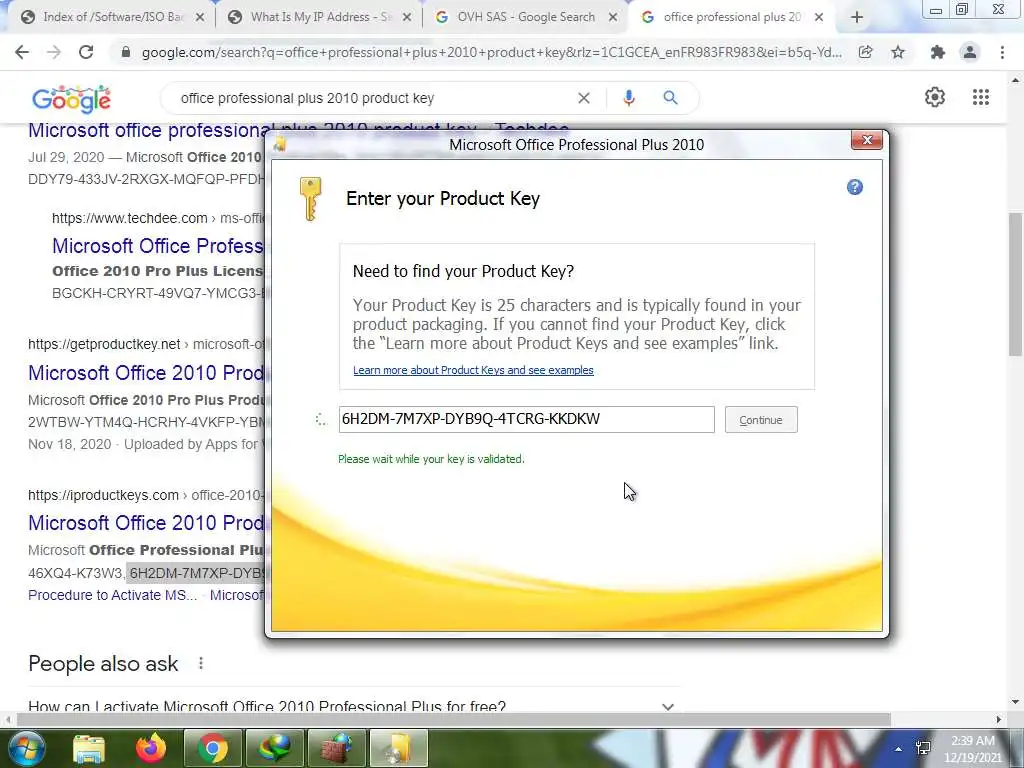
Task: Switch to OVH SAS Google Search tab
Action: click(526, 18)
